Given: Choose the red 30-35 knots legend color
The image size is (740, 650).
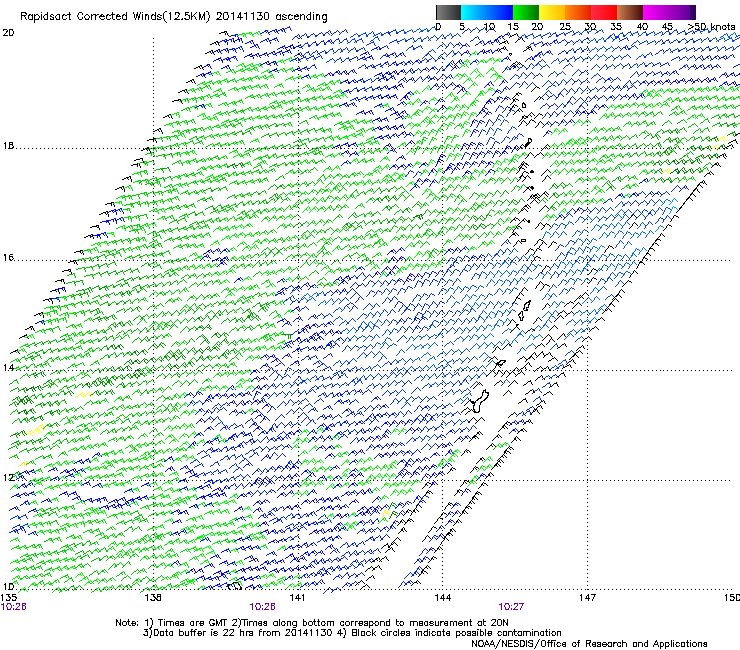Looking at the screenshot, I should pyautogui.click(x=604, y=12).
